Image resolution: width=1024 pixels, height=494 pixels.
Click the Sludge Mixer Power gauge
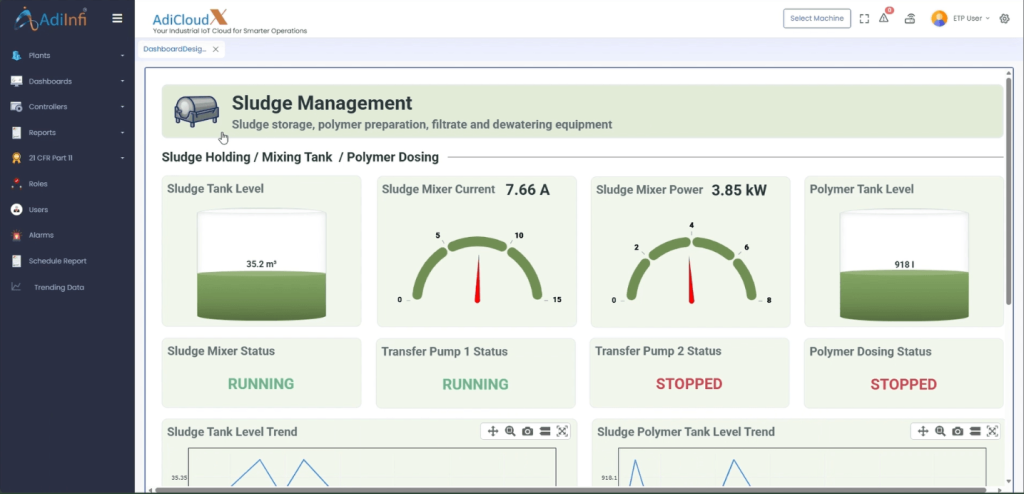[x=691, y=263]
